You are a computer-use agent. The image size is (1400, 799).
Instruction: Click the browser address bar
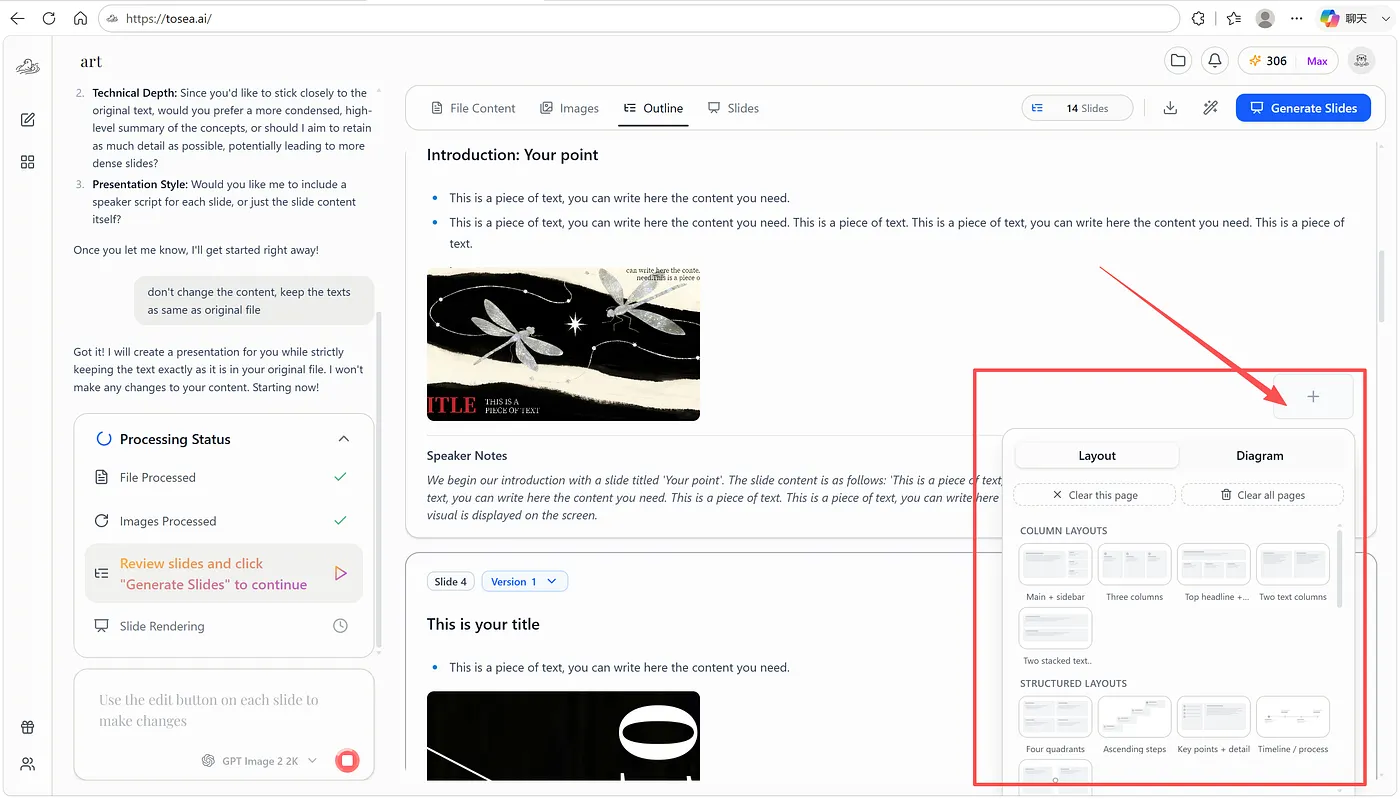640,18
